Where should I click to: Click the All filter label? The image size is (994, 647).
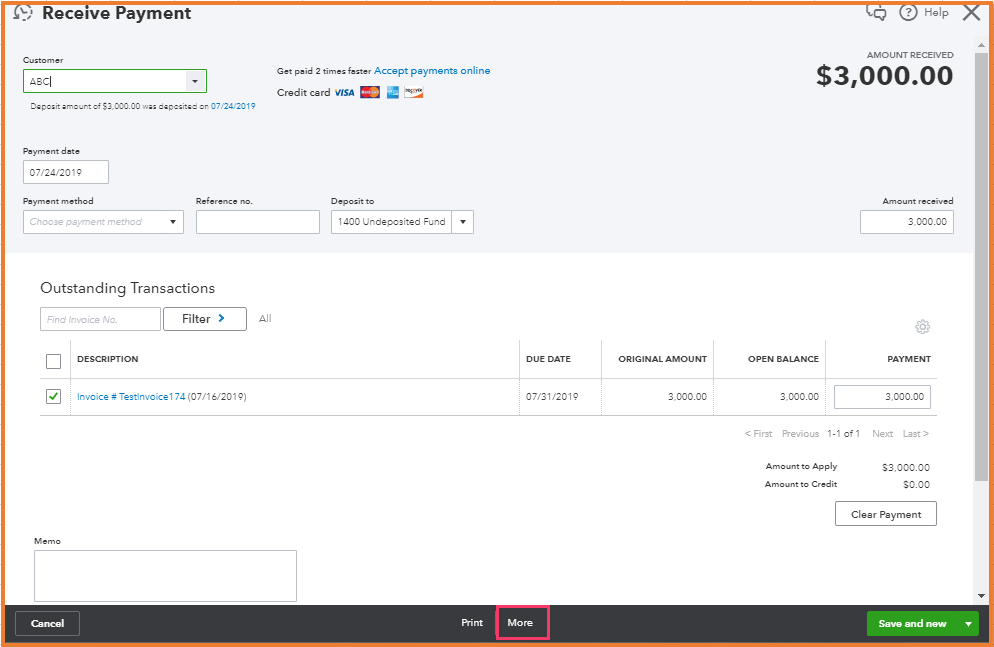tap(265, 319)
